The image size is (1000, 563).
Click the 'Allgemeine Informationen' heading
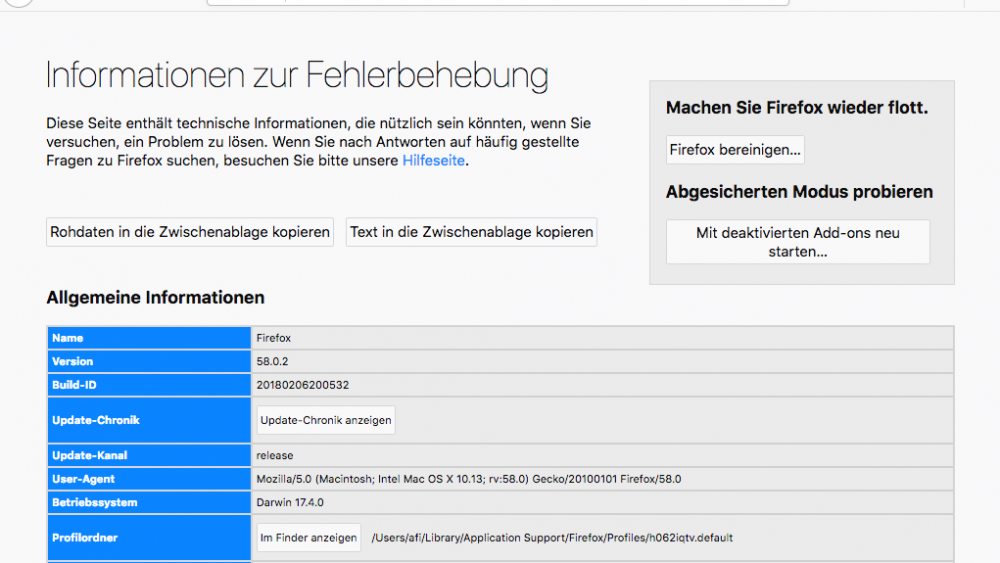point(155,298)
